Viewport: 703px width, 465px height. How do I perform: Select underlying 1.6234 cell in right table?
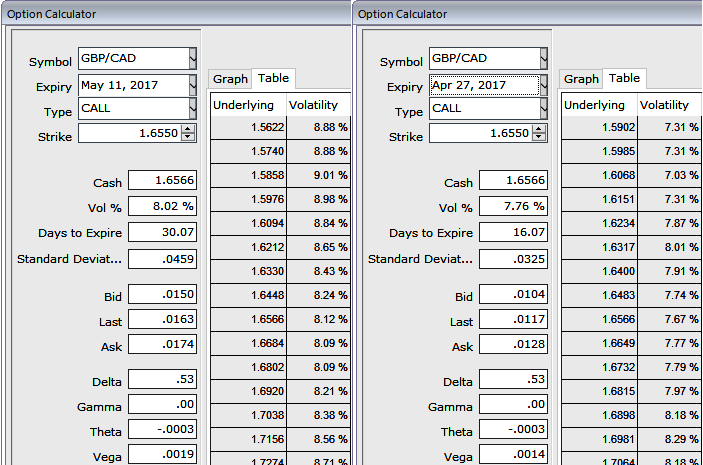coord(599,223)
